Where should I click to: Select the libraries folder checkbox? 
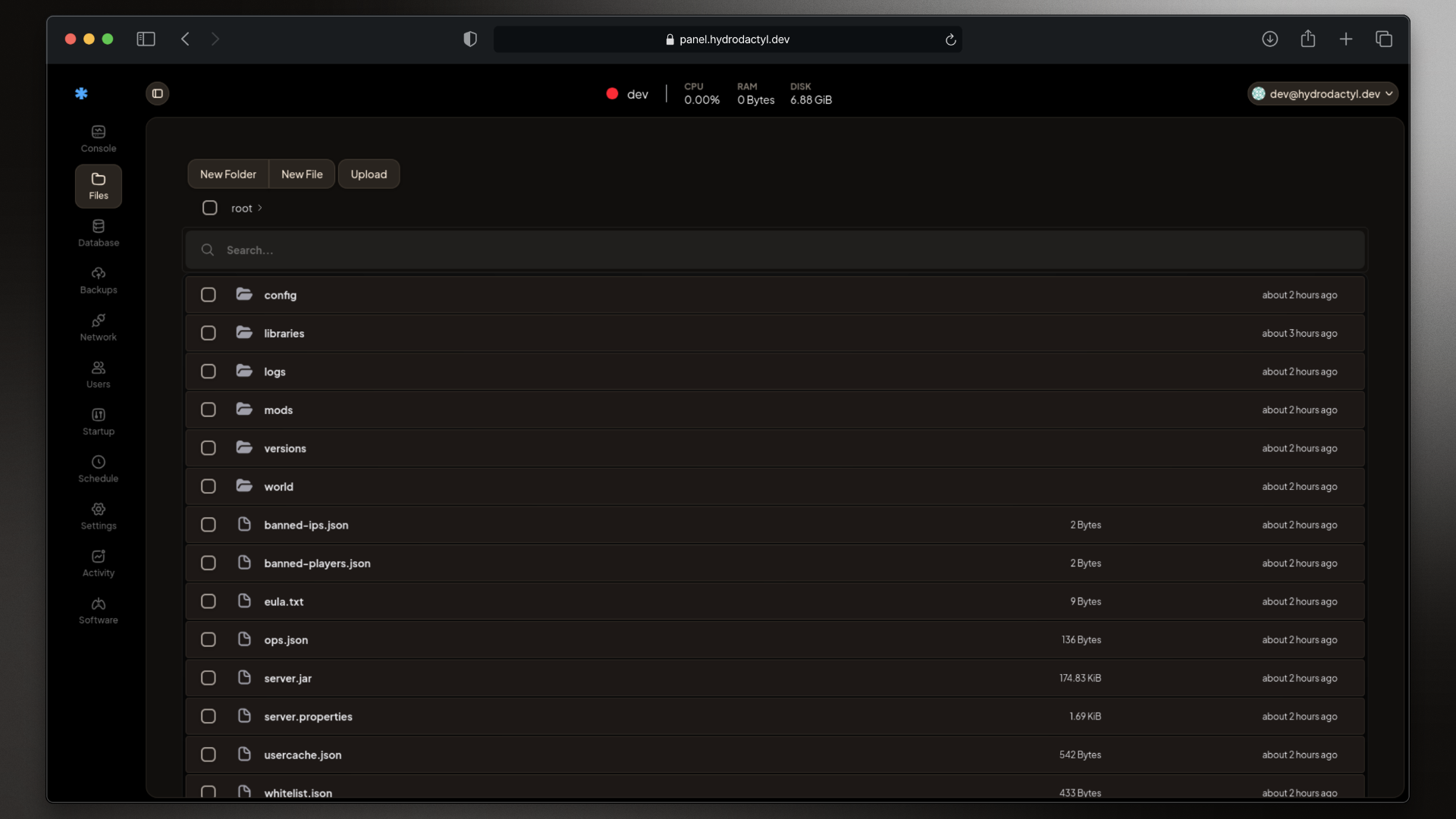coord(209,333)
